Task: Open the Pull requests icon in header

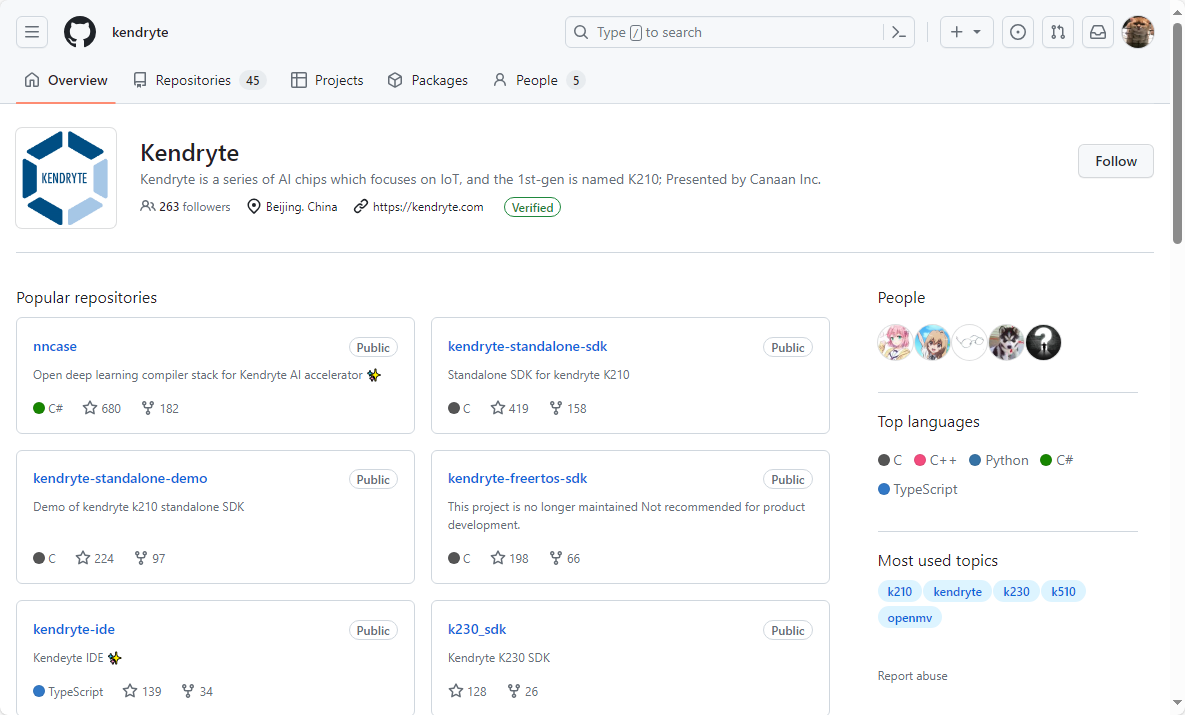Action: click(1058, 32)
